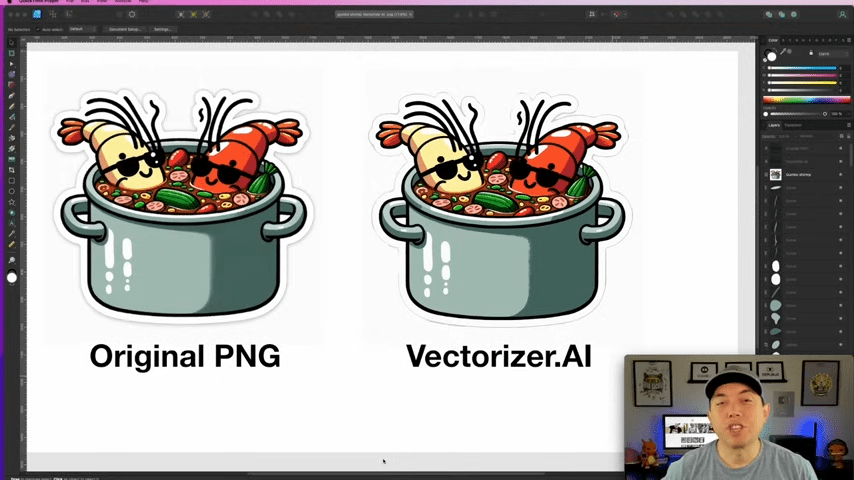Viewport: 854px width, 480px height.
Task: Select the Zoom magnifier tool
Action: tap(11, 260)
